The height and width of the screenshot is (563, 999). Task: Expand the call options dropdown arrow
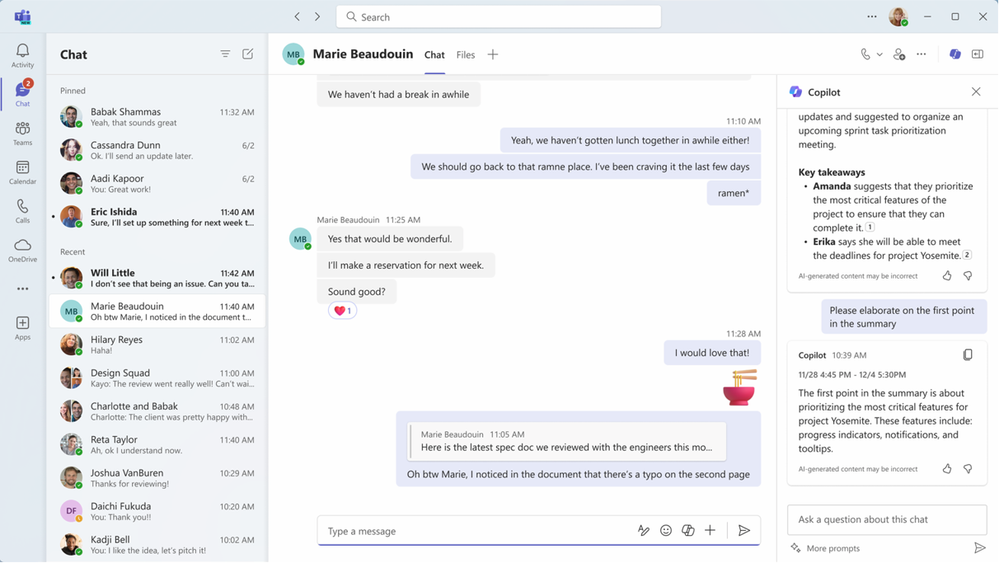click(879, 55)
